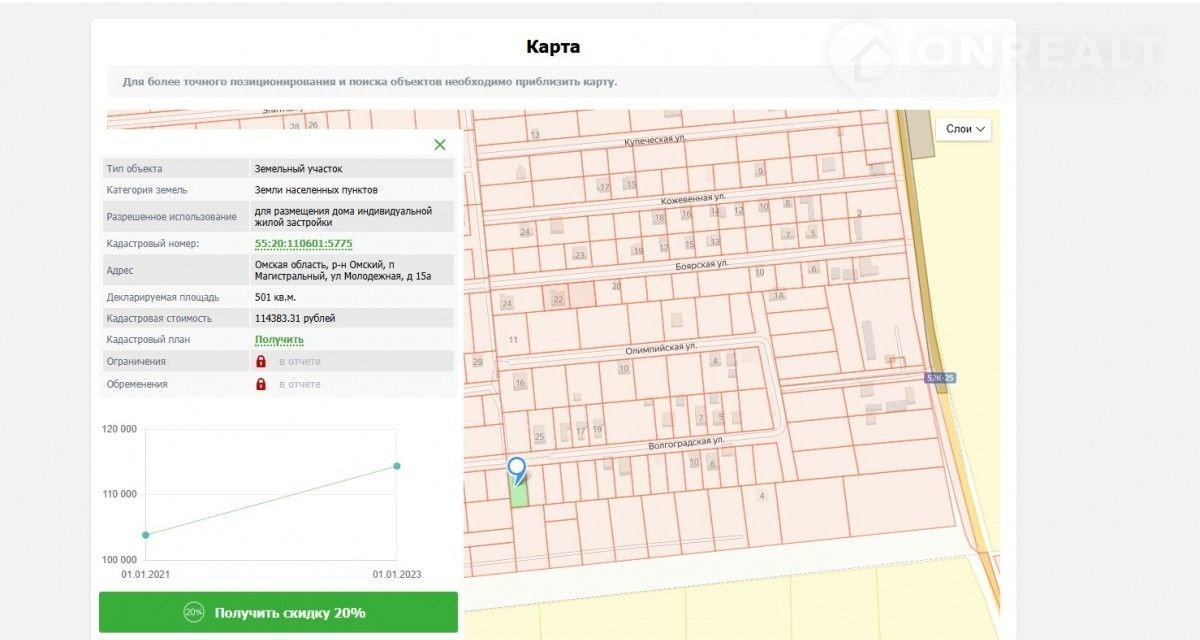Open the Слои layers dropdown
Viewport: 1200px width, 640px height.
click(965, 129)
